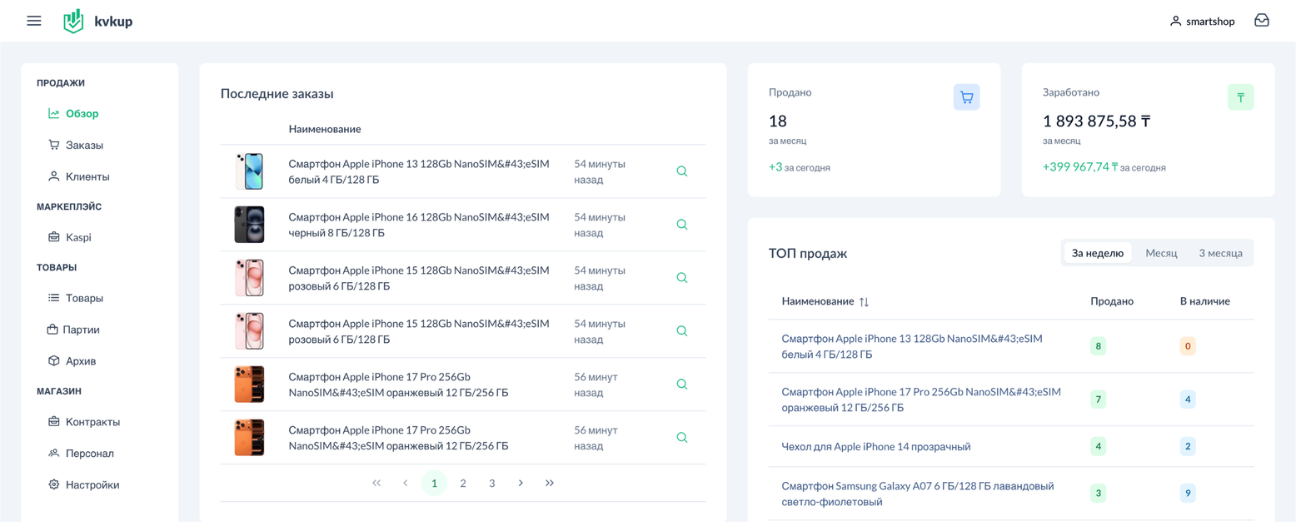This screenshot has width=1296, height=522.
Task: Jump to last page double chevron
Action: pos(550,483)
